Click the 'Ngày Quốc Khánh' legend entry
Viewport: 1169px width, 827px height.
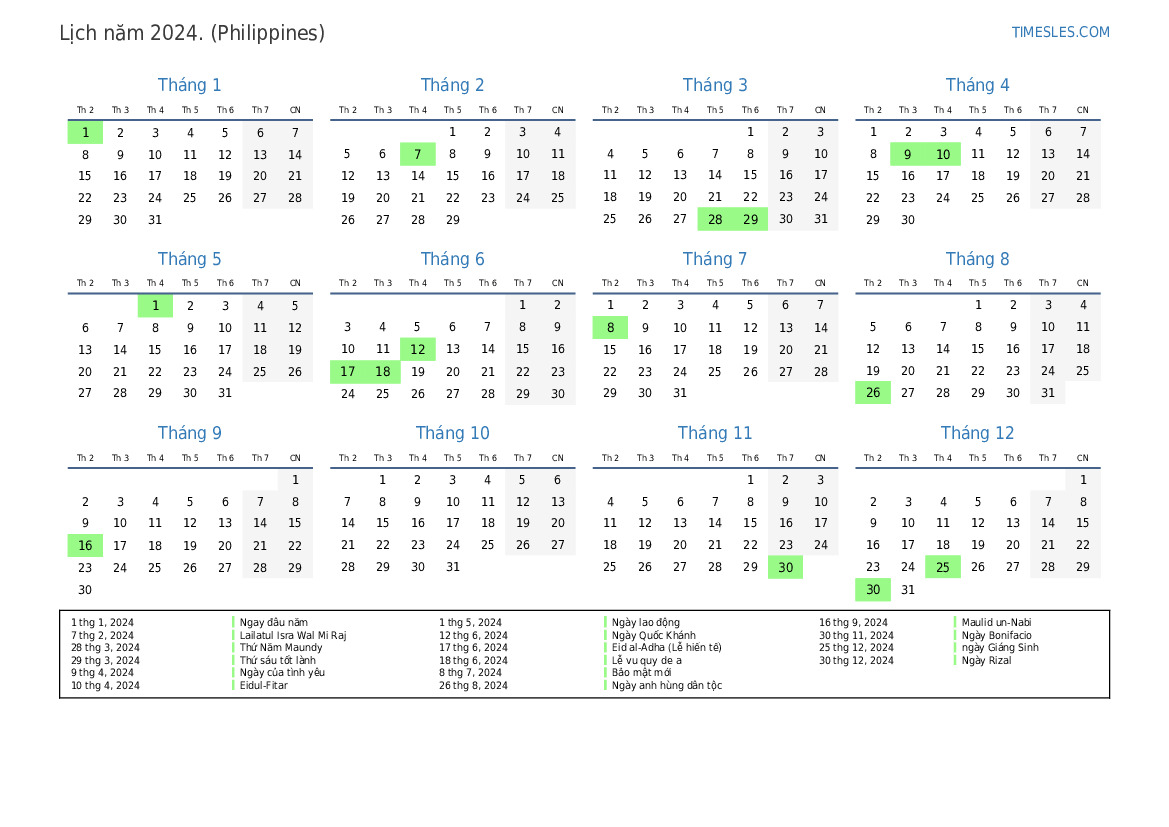(x=654, y=635)
